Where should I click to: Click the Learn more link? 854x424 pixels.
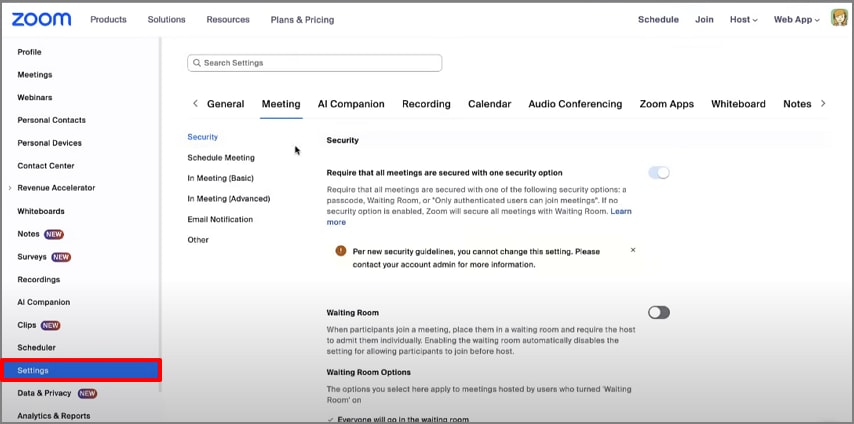620,211
